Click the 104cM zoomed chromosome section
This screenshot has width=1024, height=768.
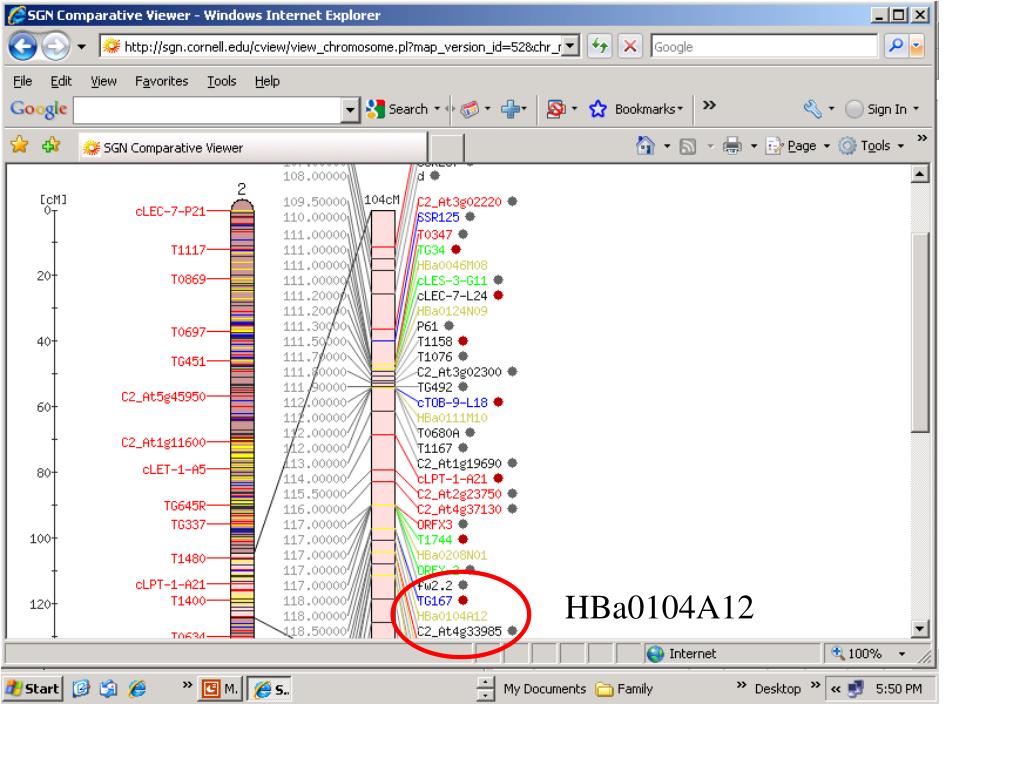pos(383,424)
